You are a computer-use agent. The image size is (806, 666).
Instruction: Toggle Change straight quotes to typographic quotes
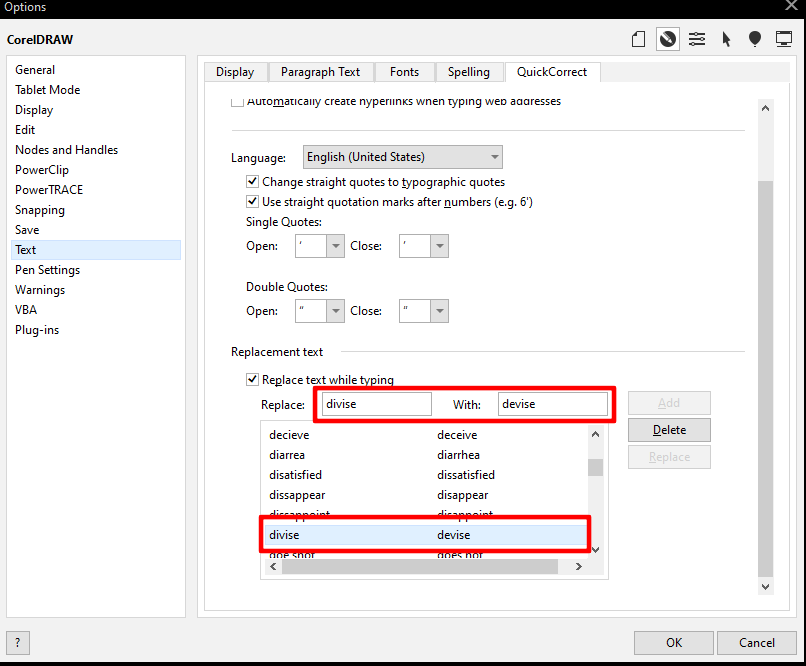tap(252, 181)
